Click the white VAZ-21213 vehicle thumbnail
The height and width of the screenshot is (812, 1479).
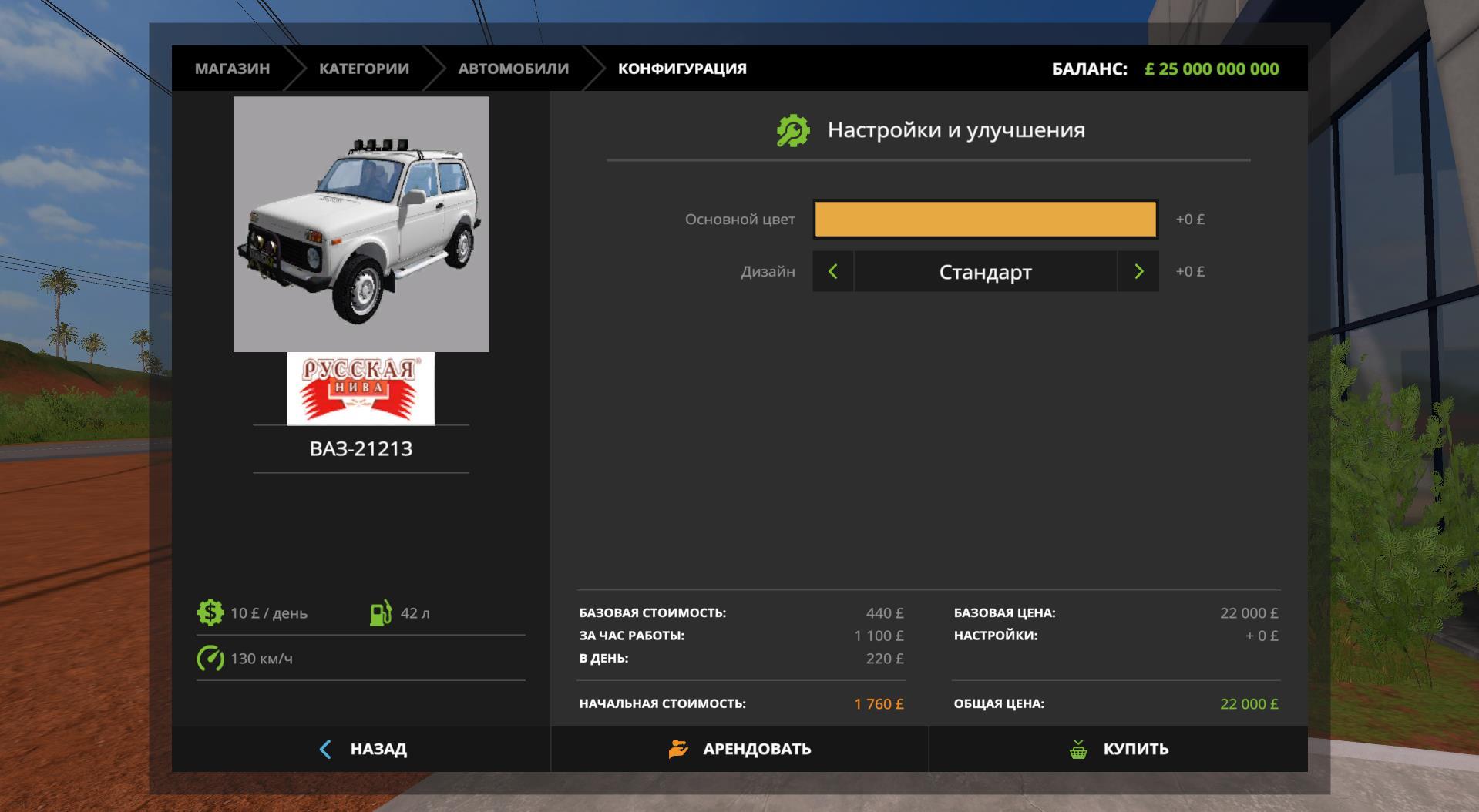click(x=361, y=224)
